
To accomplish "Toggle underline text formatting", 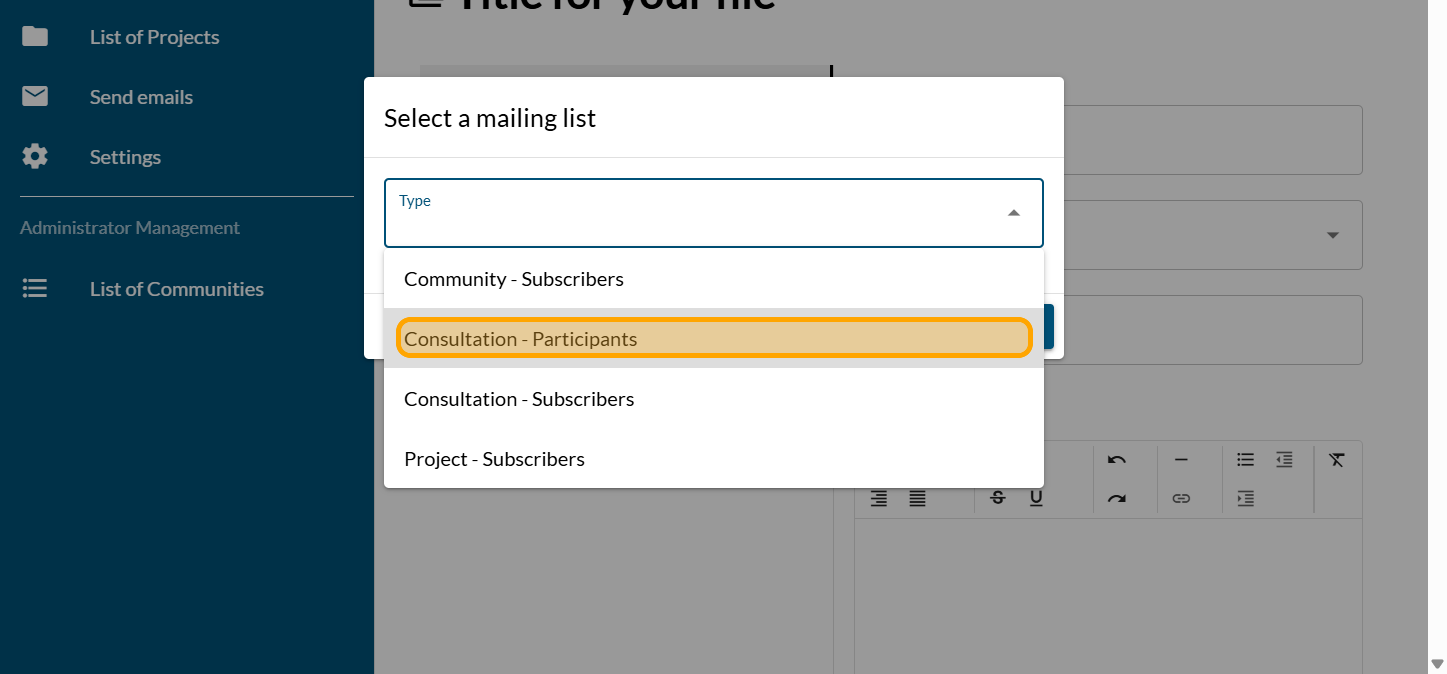I will tap(1036, 498).
